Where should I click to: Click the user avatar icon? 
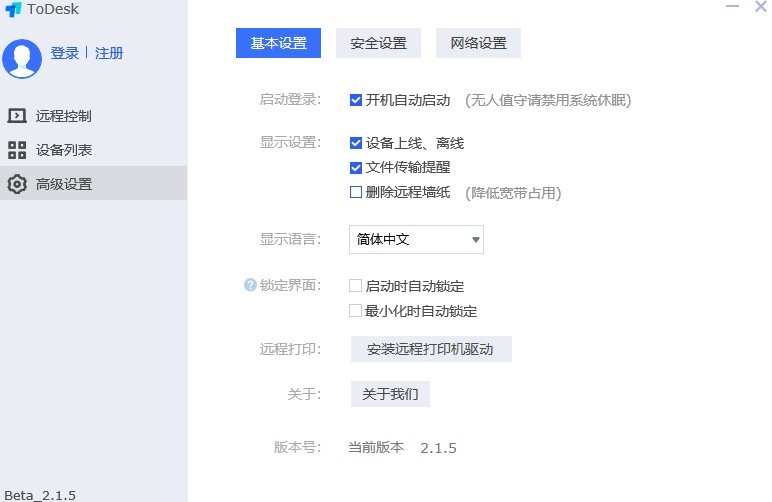22,58
